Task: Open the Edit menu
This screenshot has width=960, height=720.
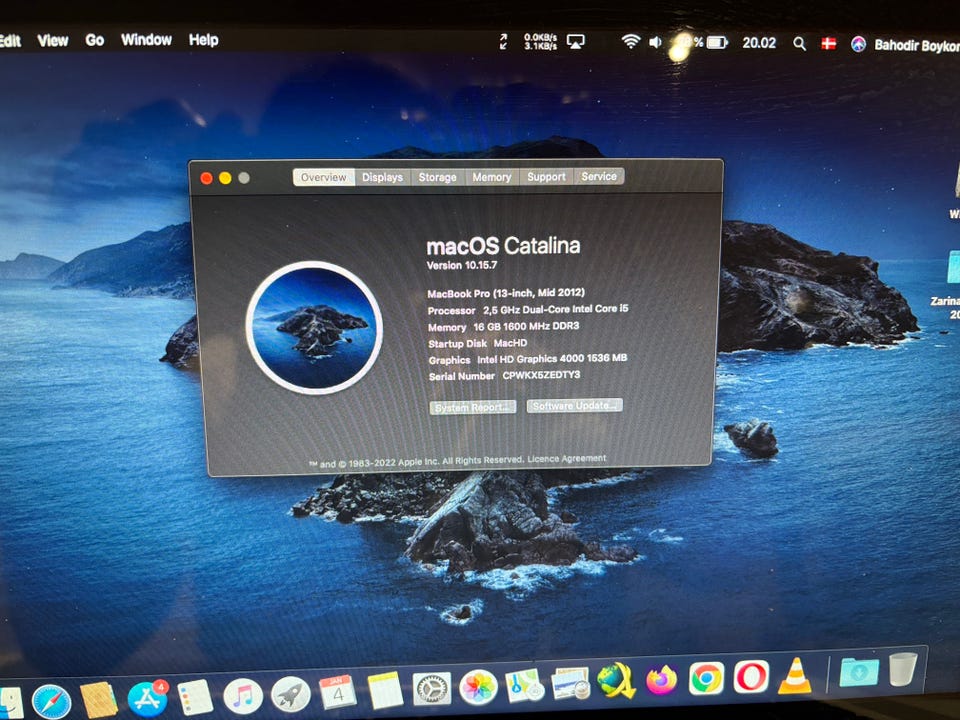Action: tap(10, 41)
